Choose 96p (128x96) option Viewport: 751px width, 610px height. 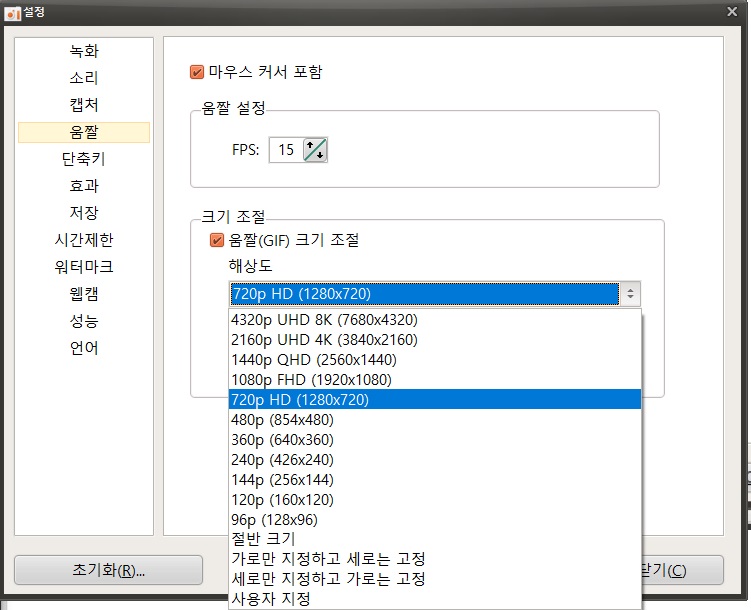435,520
